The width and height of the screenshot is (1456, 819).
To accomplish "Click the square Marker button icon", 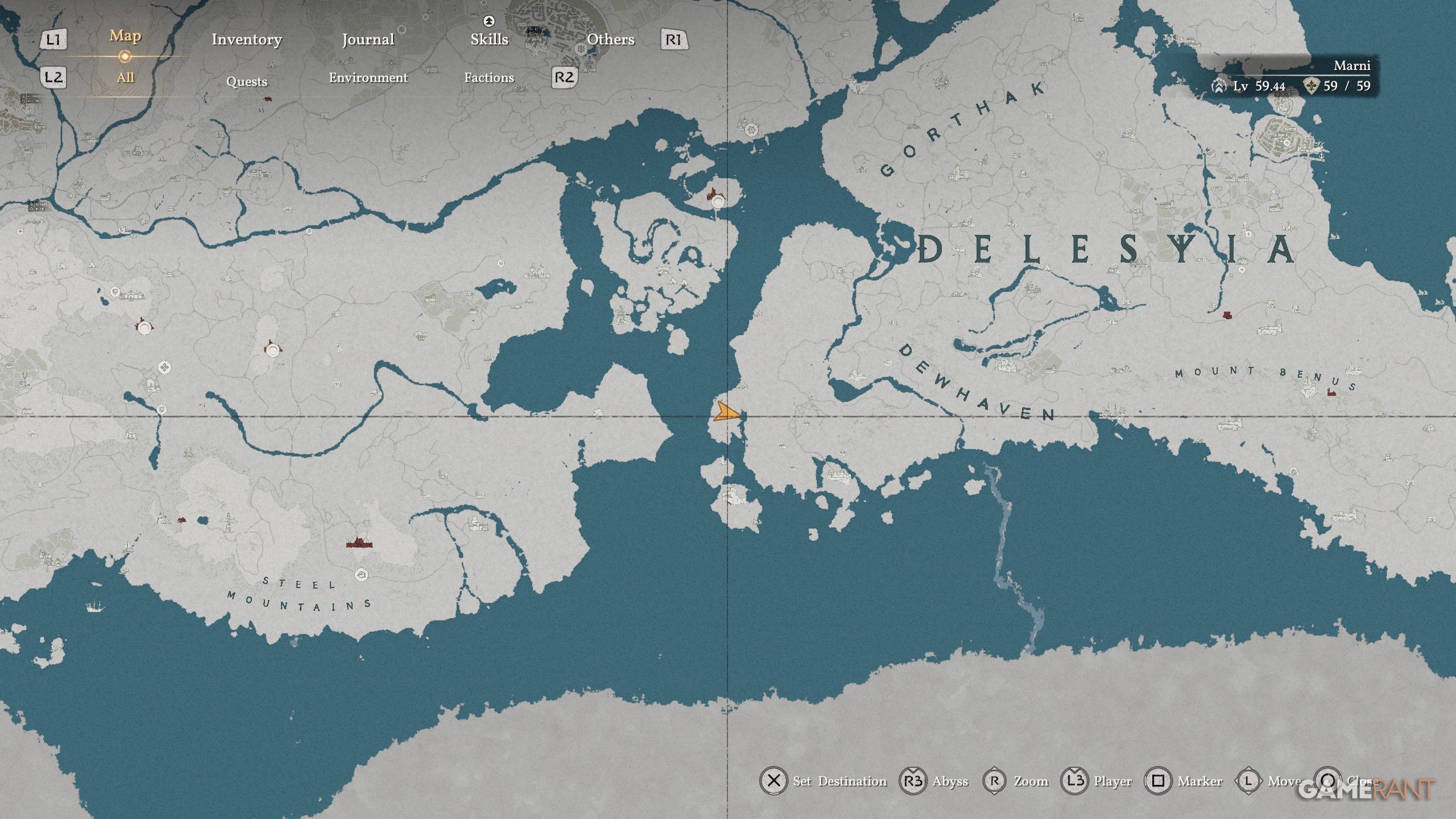I will click(x=1157, y=781).
